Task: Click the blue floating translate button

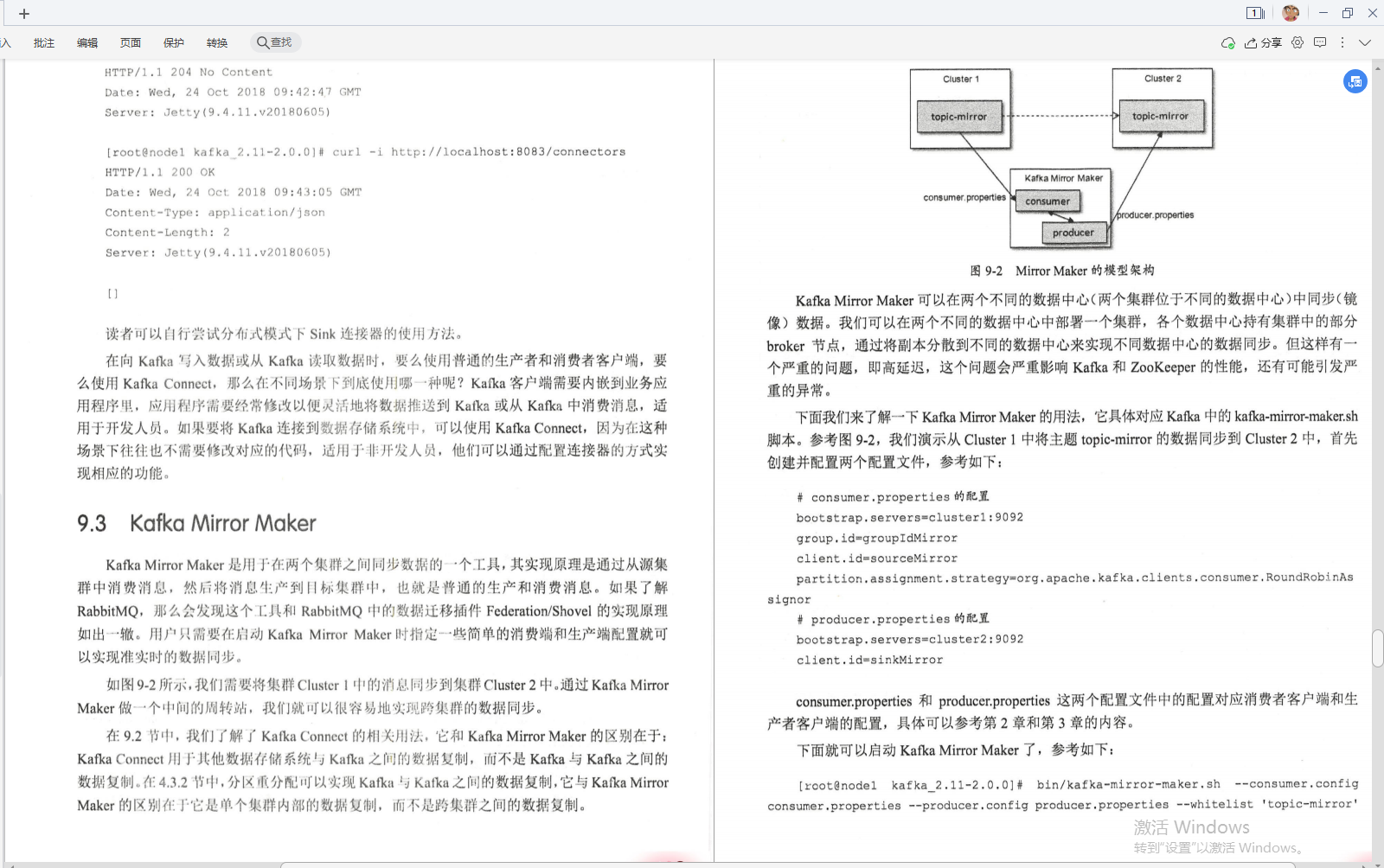Action: point(1355,81)
